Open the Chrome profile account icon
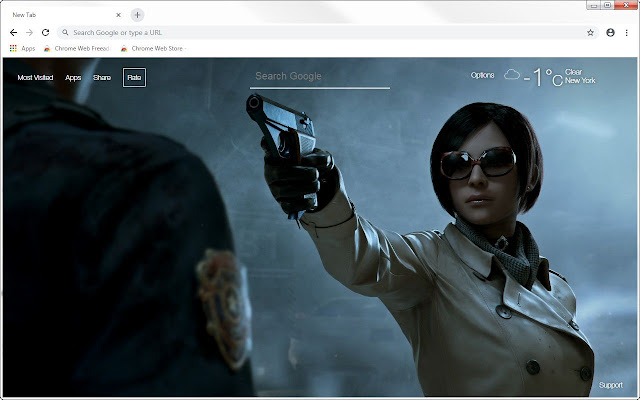 (610, 33)
